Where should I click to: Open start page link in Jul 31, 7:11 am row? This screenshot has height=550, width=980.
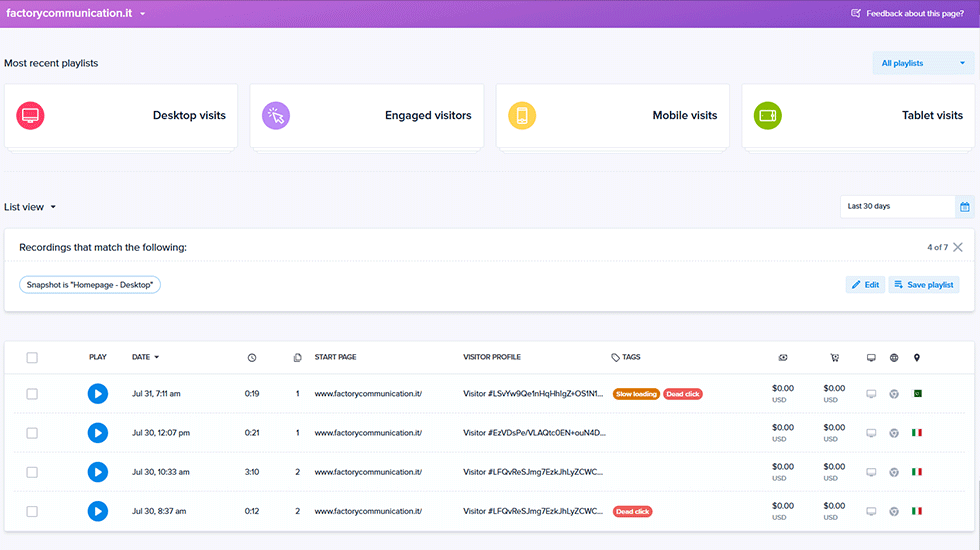pos(368,394)
